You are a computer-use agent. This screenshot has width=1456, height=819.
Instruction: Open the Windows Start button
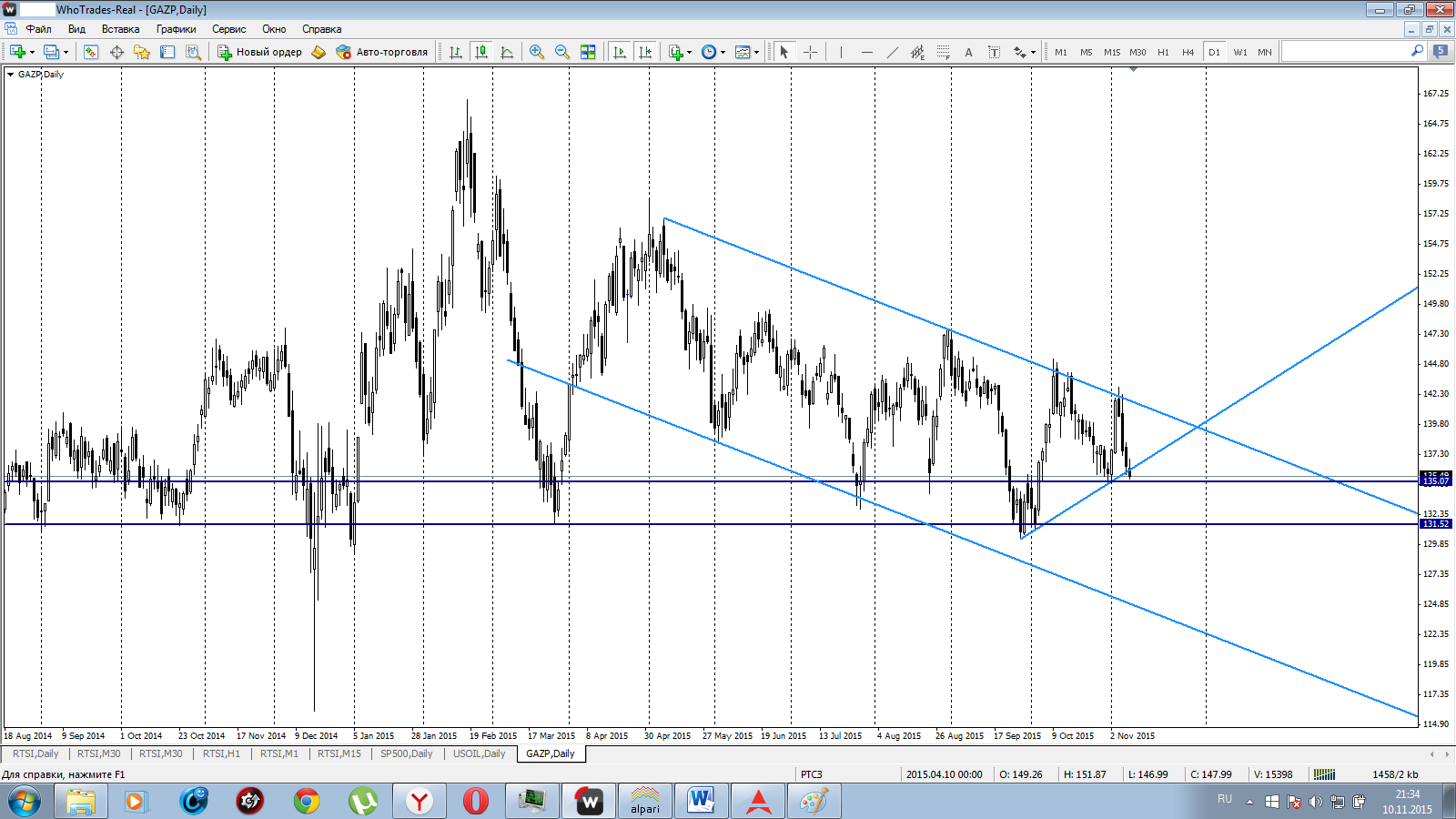(x=25, y=801)
